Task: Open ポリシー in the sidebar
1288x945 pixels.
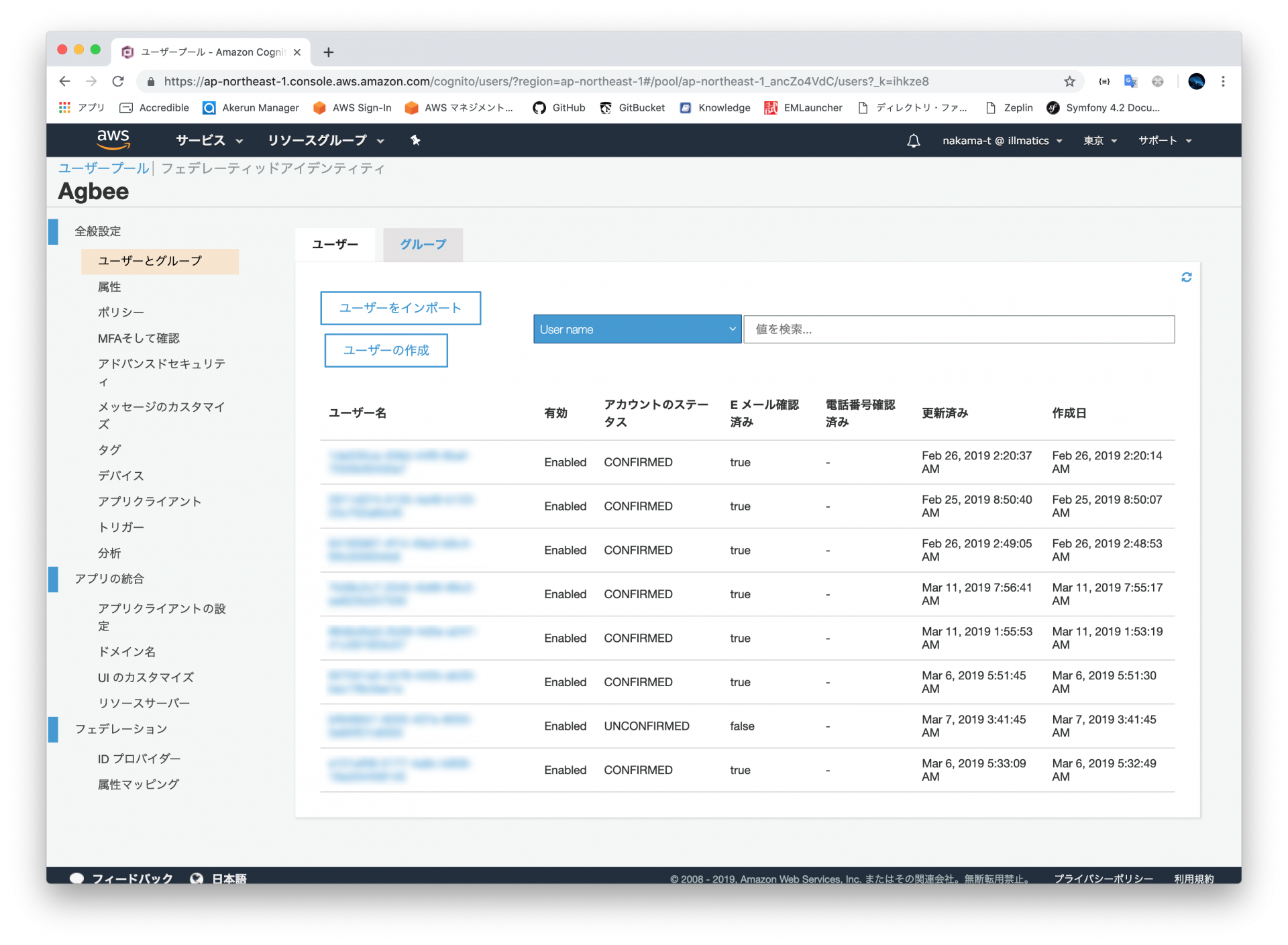Action: click(121, 313)
